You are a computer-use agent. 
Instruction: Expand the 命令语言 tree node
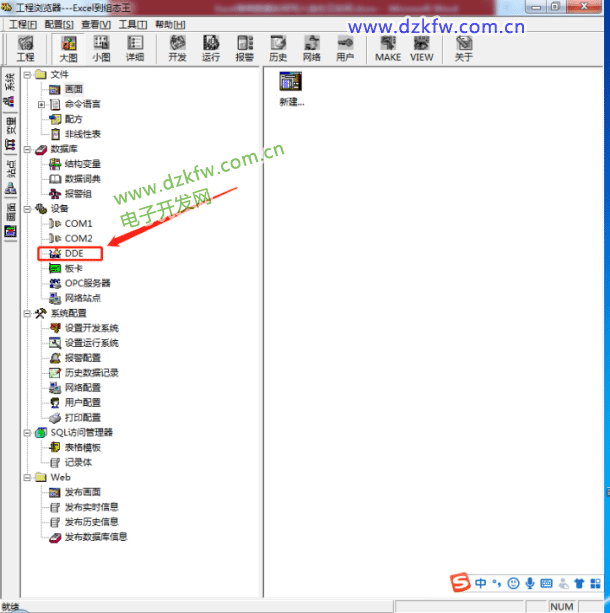pos(41,104)
